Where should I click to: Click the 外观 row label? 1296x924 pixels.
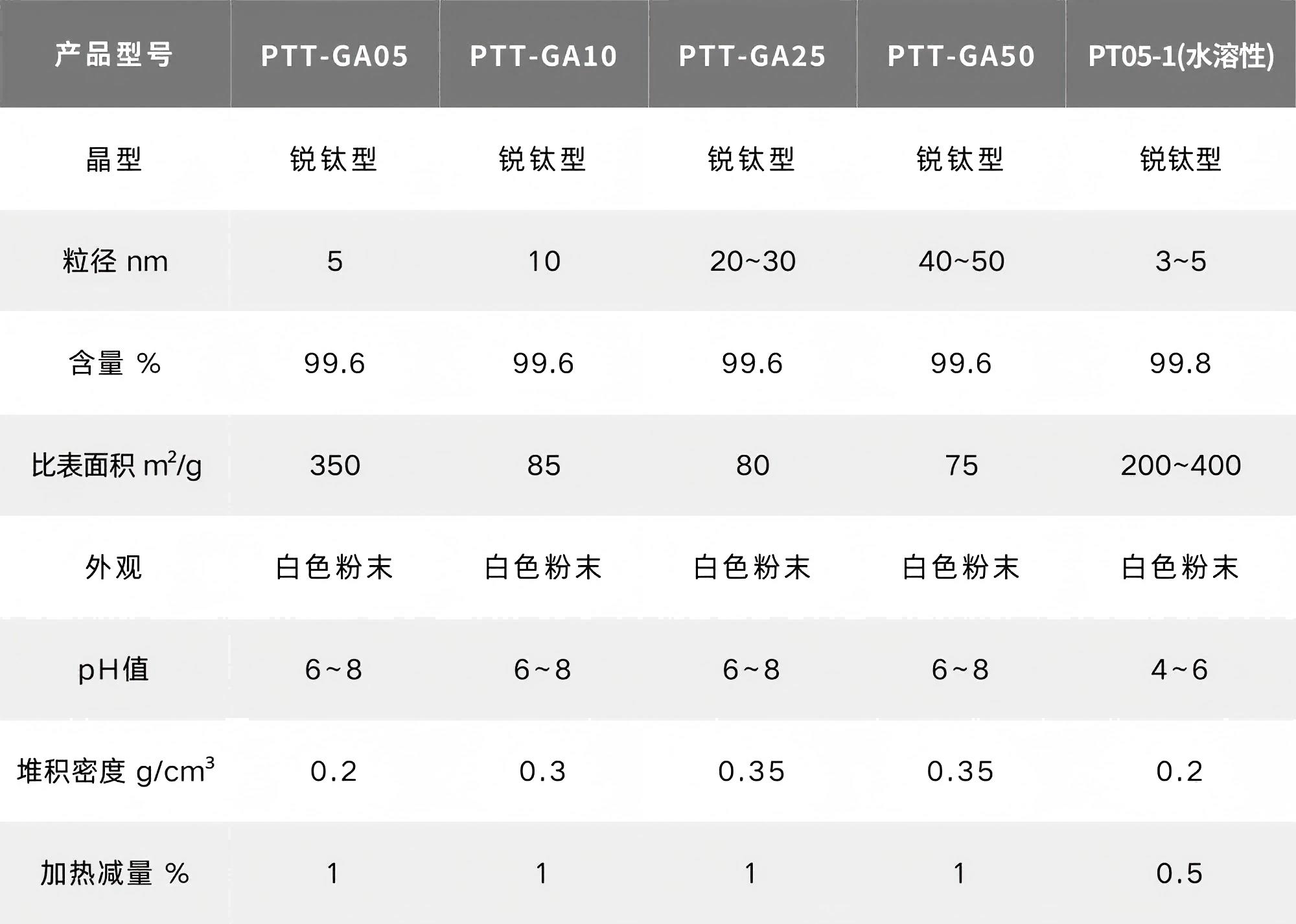point(114,568)
